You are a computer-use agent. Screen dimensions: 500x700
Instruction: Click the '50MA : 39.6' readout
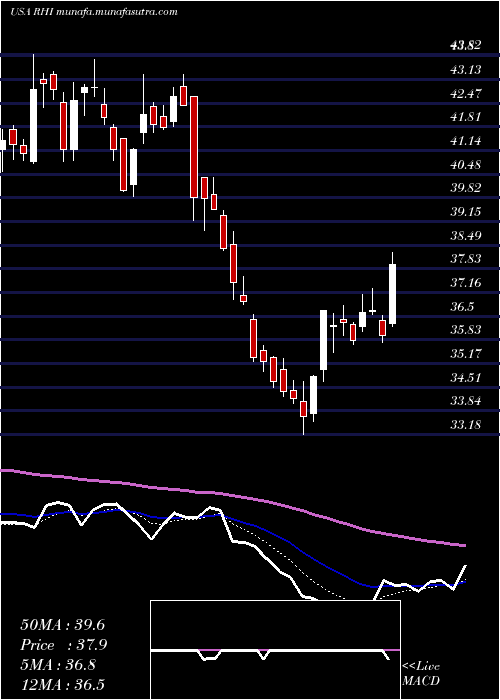[62, 625]
